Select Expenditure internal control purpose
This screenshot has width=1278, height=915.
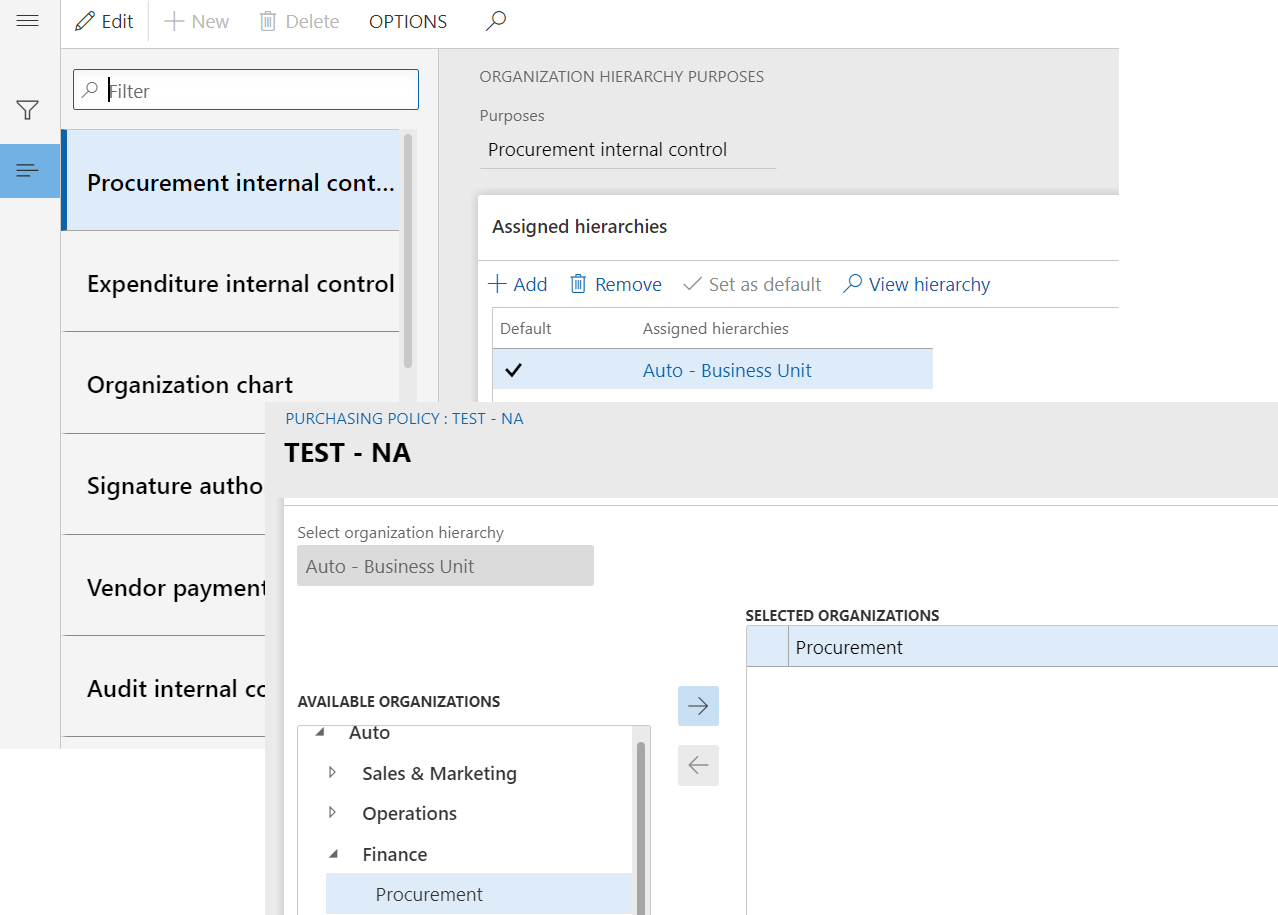click(x=240, y=284)
